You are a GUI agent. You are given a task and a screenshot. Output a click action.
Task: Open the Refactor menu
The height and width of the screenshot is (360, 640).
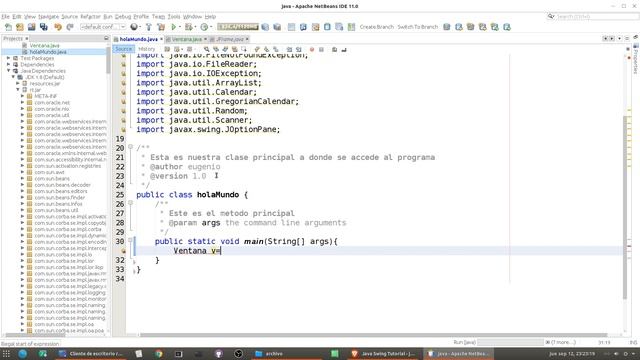(x=90, y=16)
